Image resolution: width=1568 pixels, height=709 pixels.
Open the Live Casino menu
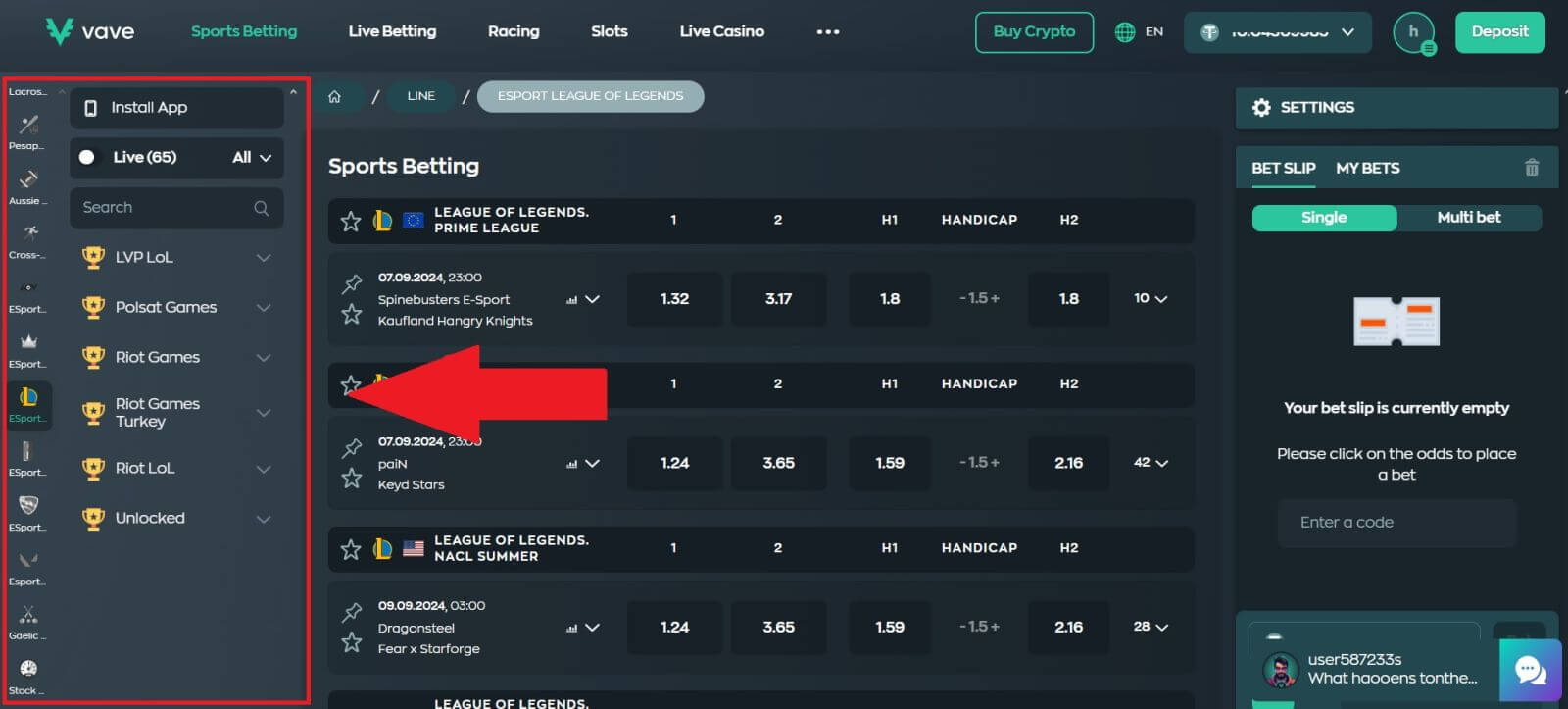pyautogui.click(x=721, y=31)
